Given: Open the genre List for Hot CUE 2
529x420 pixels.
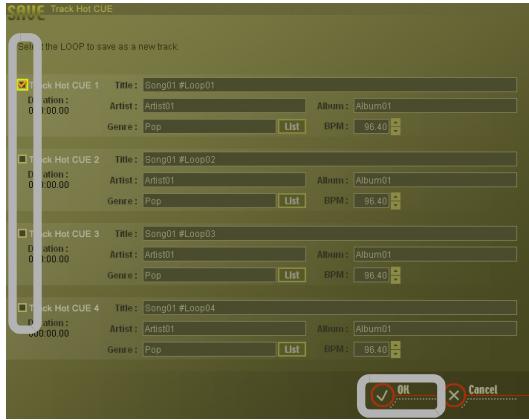Looking at the screenshot, I should 292,201.
